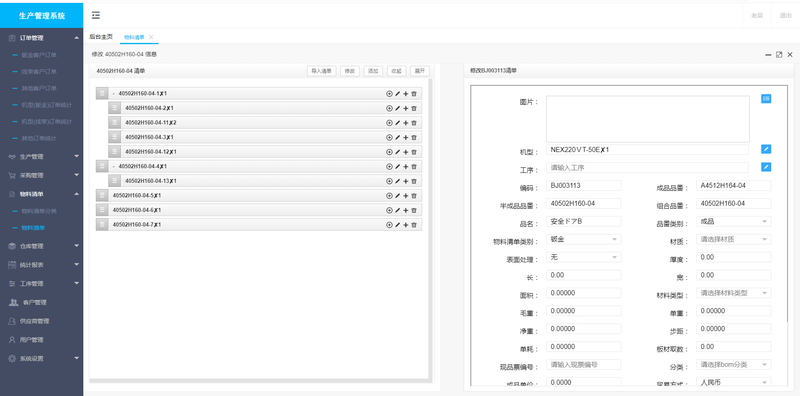Click the 添加 button
This screenshot has height=396, width=800.
(x=373, y=71)
